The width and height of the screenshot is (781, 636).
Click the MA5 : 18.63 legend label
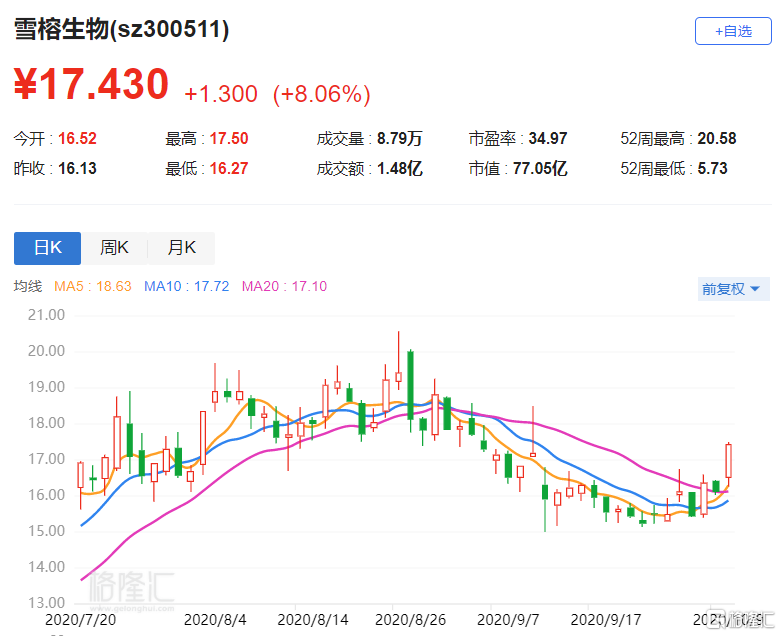tap(93, 286)
